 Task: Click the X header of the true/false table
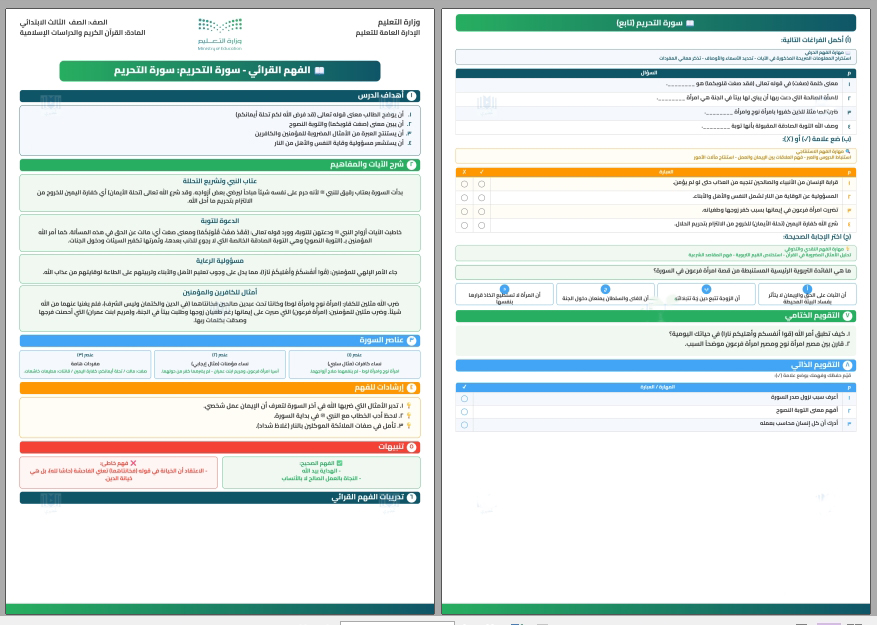[x=464, y=172]
